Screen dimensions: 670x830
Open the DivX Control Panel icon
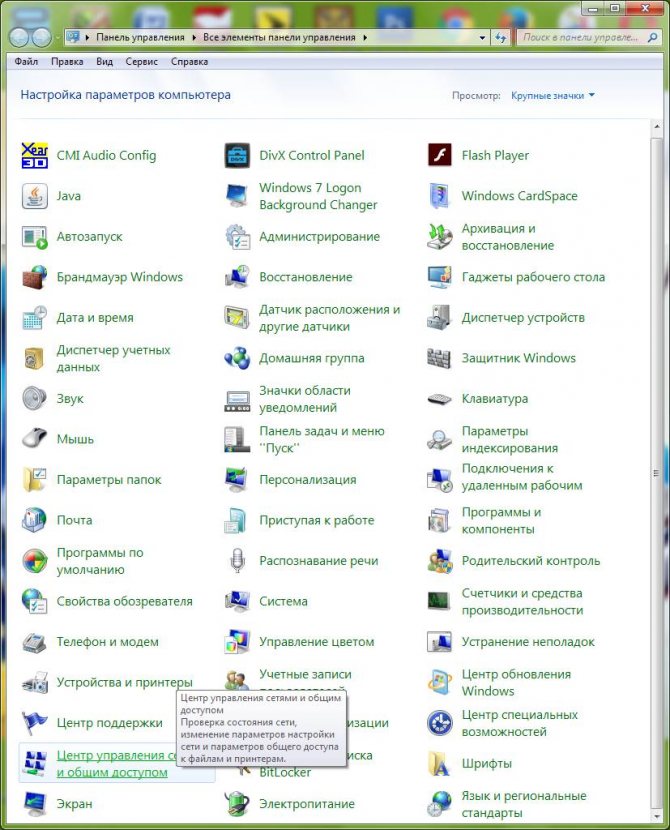(237, 155)
